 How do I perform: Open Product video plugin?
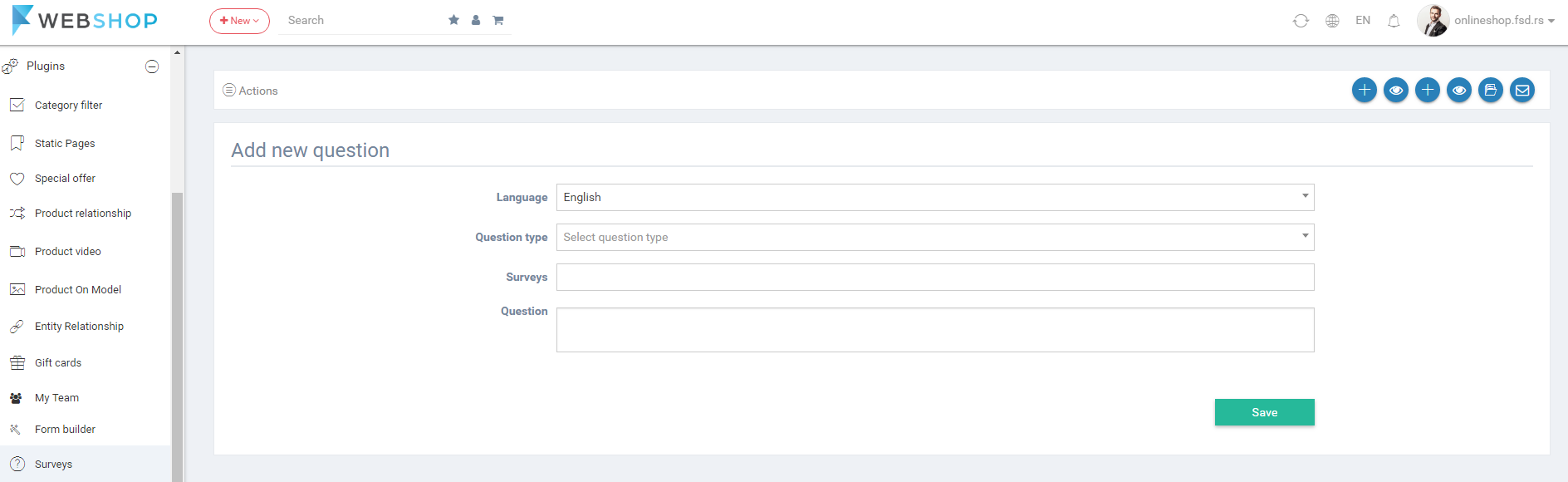coord(68,251)
